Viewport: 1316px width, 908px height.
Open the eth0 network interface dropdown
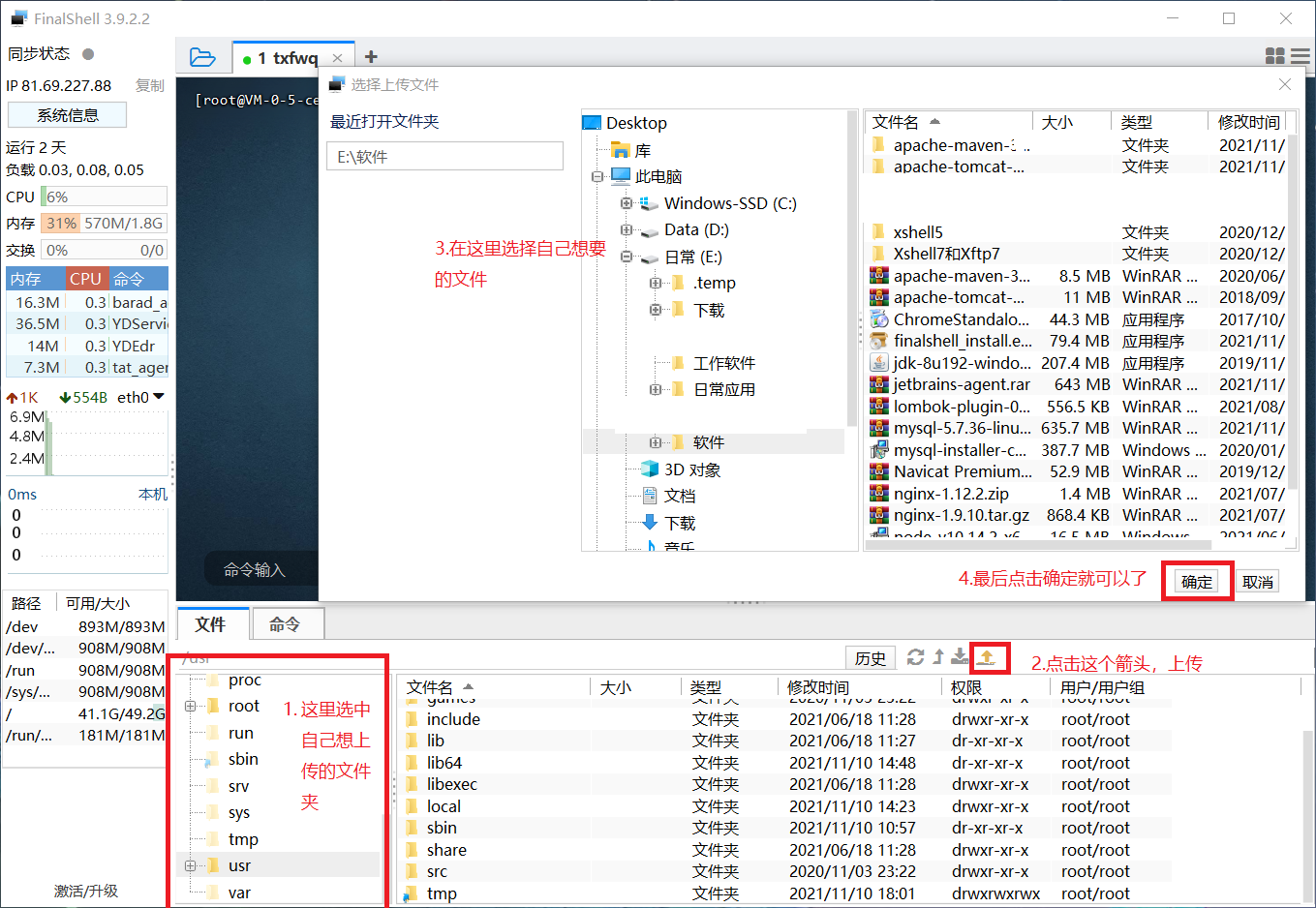coord(159,397)
